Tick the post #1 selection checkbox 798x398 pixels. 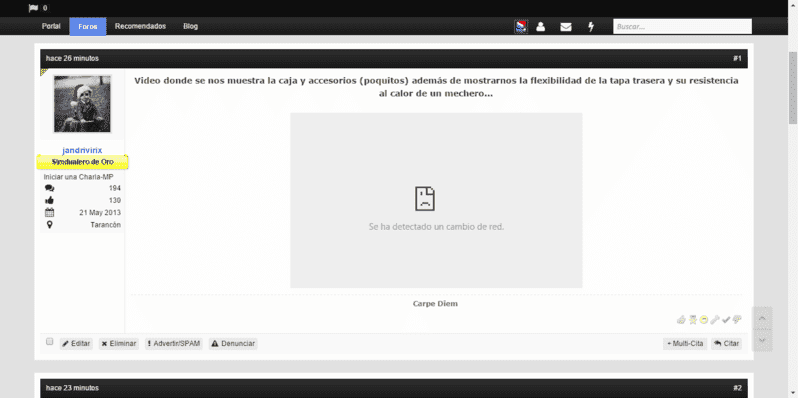pyautogui.click(x=49, y=342)
